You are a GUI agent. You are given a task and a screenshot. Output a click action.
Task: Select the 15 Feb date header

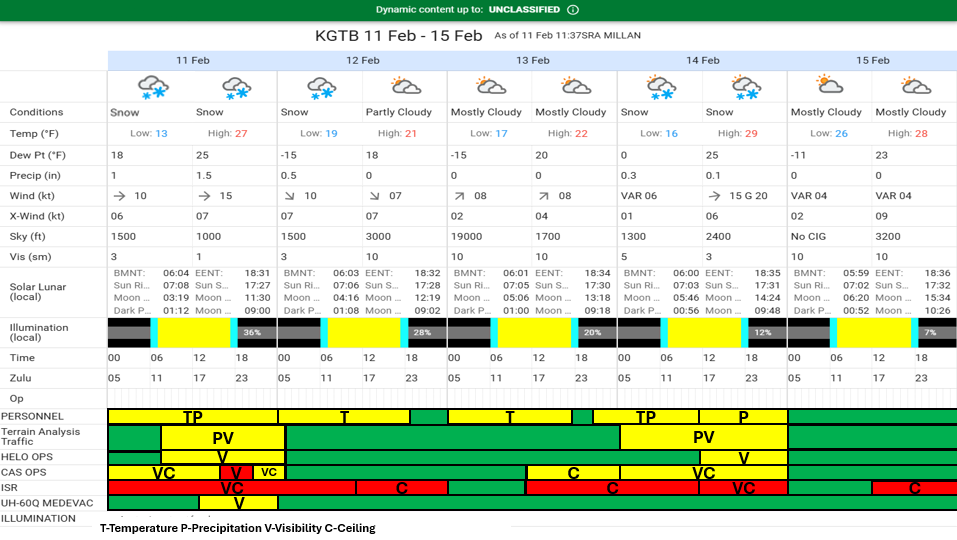tap(872, 60)
